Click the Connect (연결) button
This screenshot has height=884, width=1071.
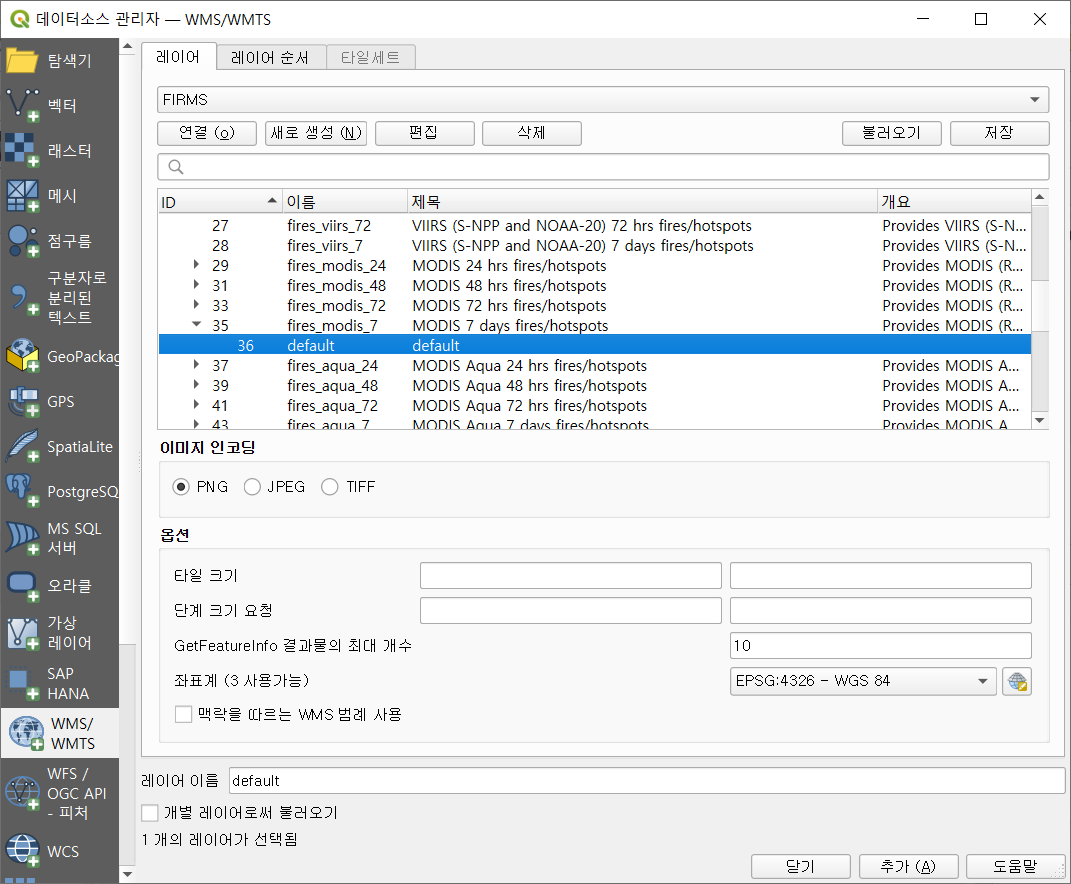click(207, 133)
